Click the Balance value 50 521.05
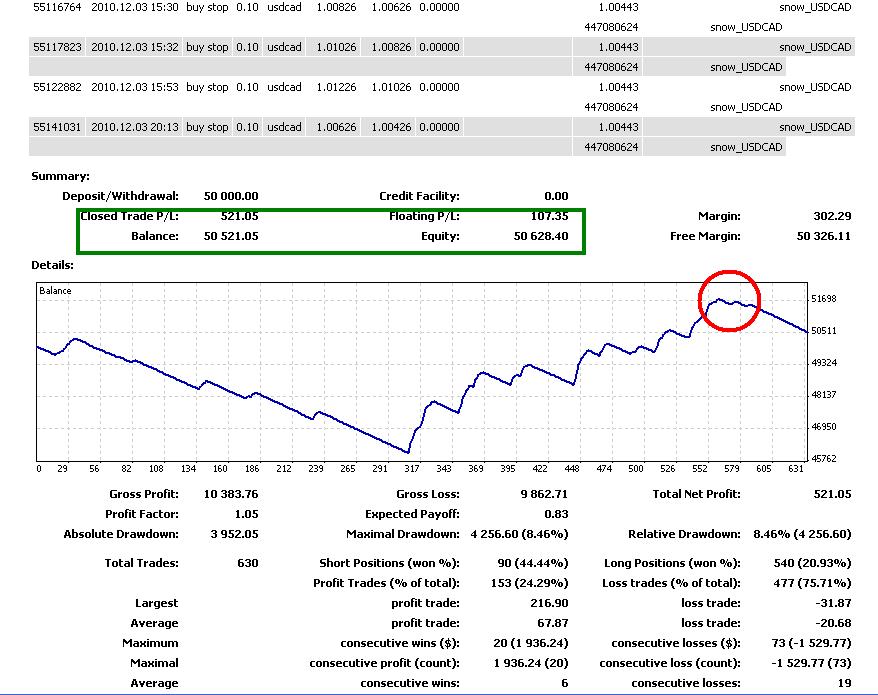This screenshot has width=878, height=695. coord(231,236)
